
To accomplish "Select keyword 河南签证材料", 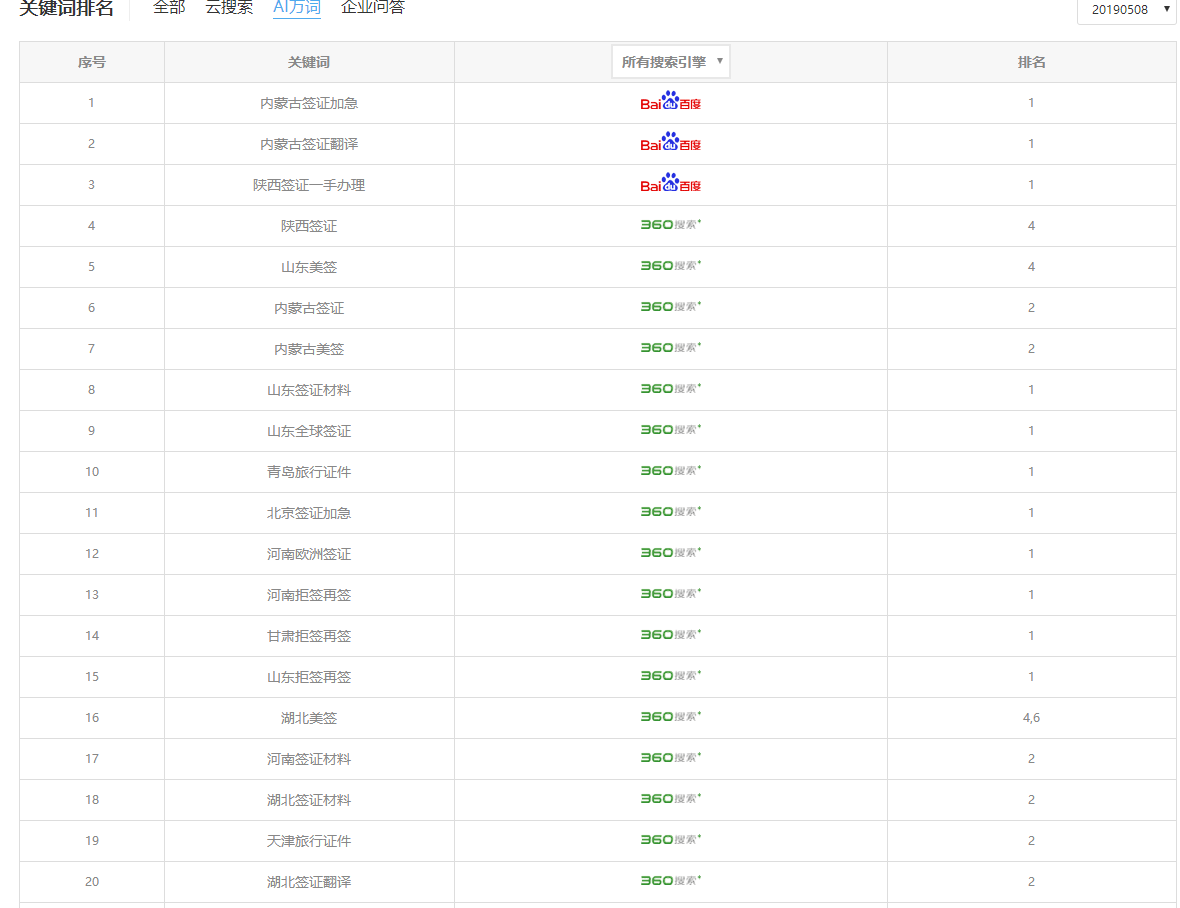I will (309, 759).
